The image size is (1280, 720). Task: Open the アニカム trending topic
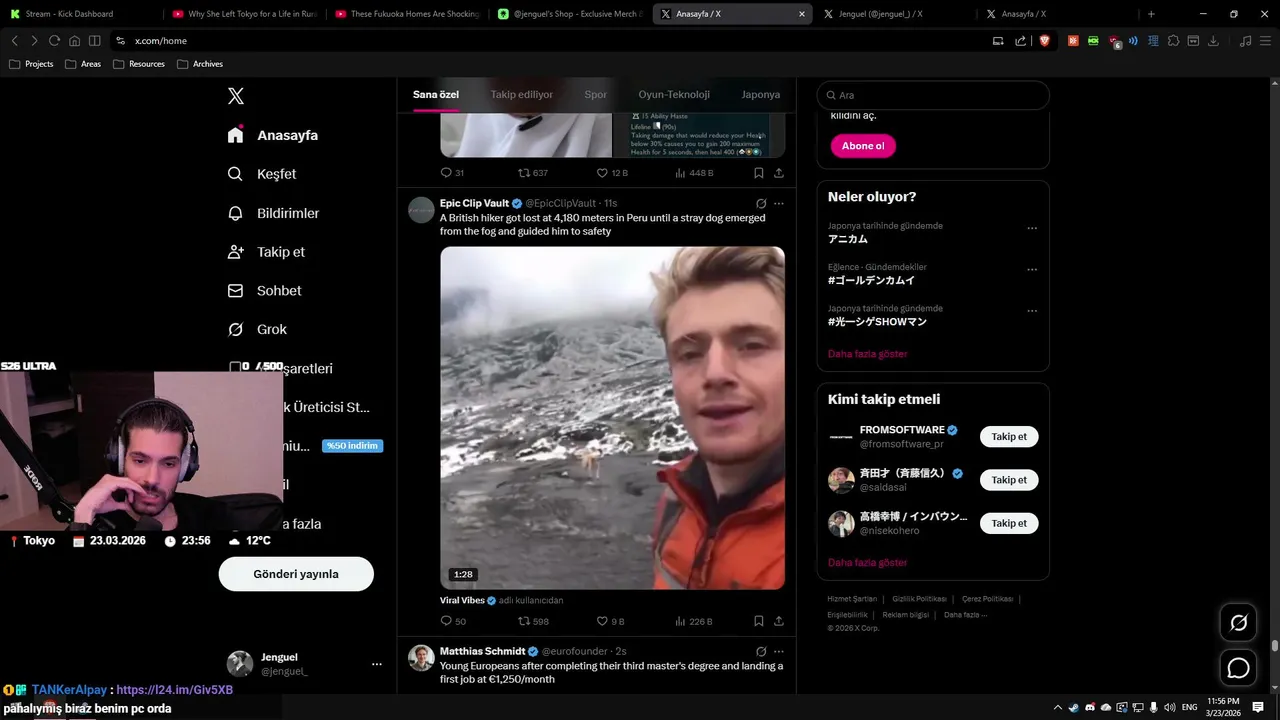tap(848, 240)
